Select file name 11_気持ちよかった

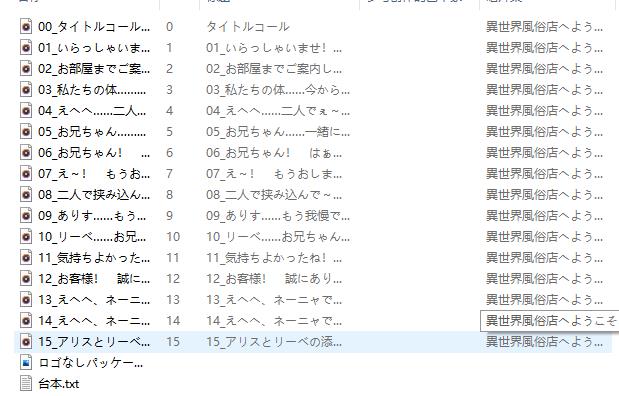94,257
